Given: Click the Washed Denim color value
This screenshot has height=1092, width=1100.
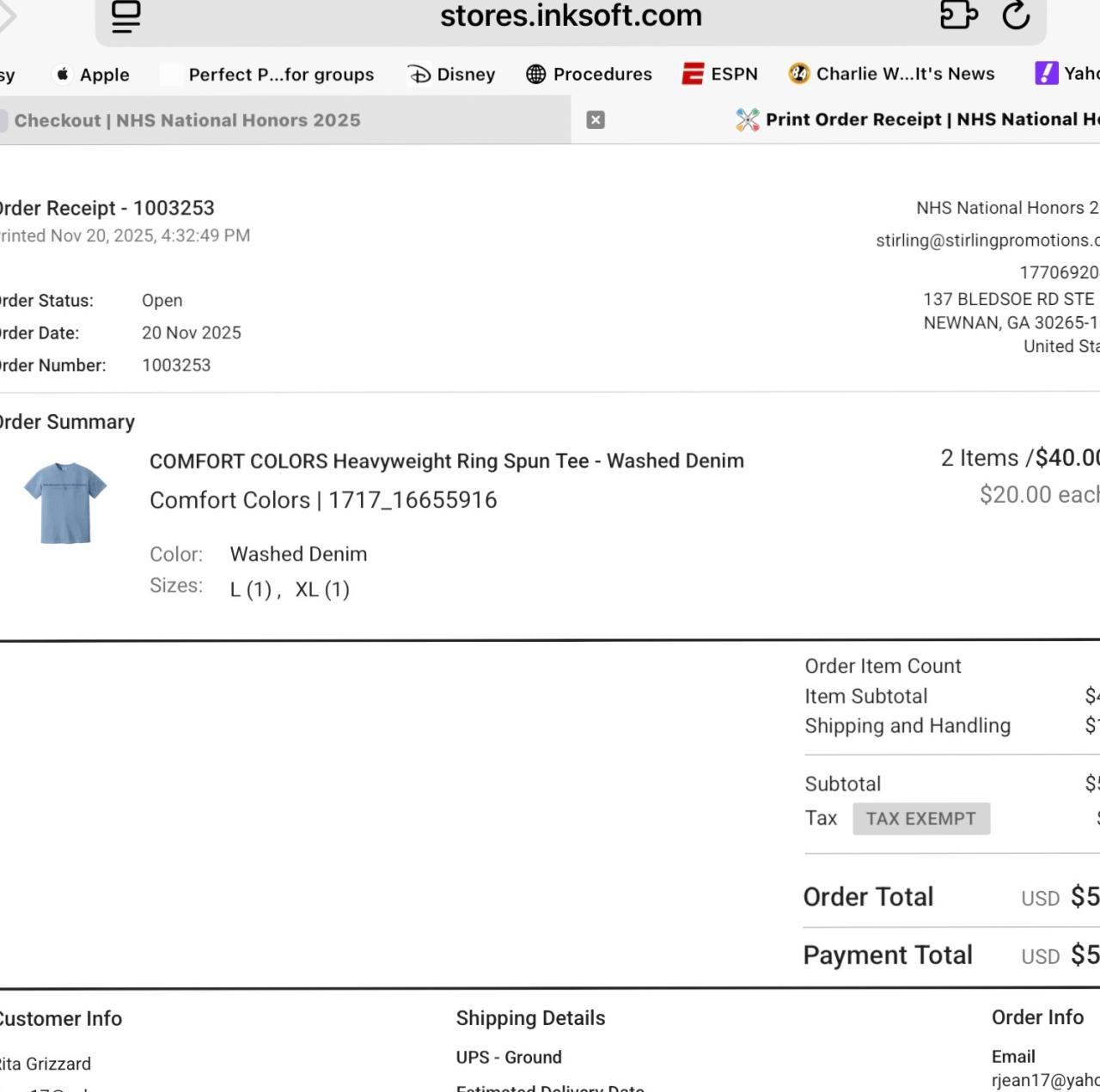Looking at the screenshot, I should point(298,554).
